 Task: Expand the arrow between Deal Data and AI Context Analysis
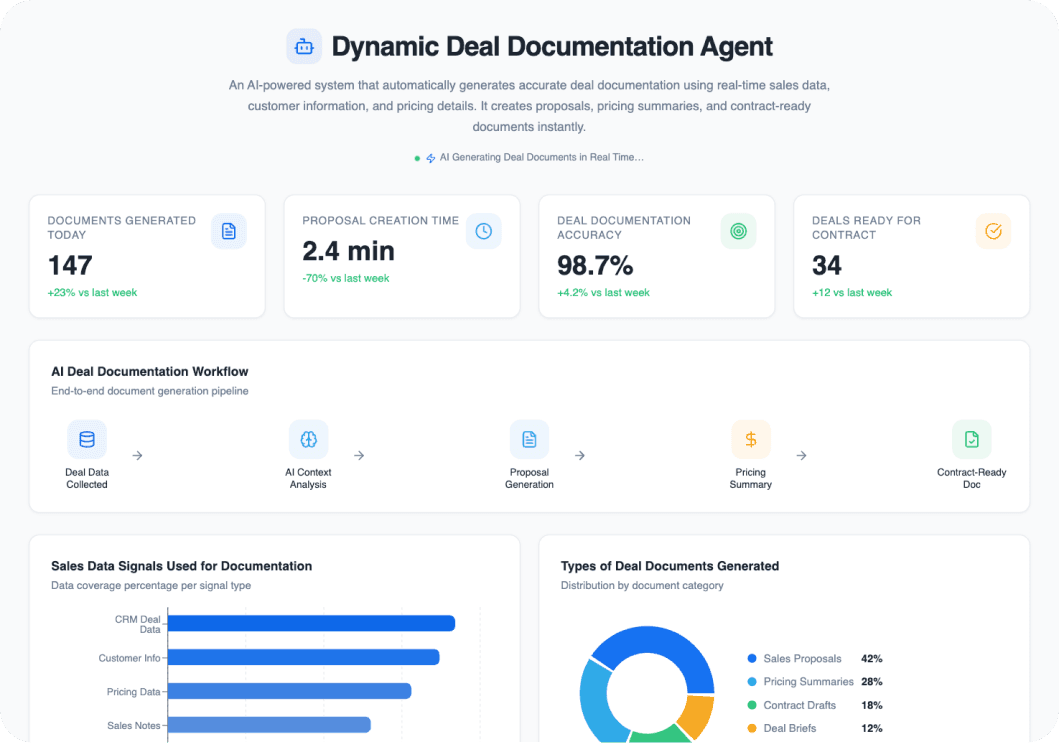coord(137,454)
